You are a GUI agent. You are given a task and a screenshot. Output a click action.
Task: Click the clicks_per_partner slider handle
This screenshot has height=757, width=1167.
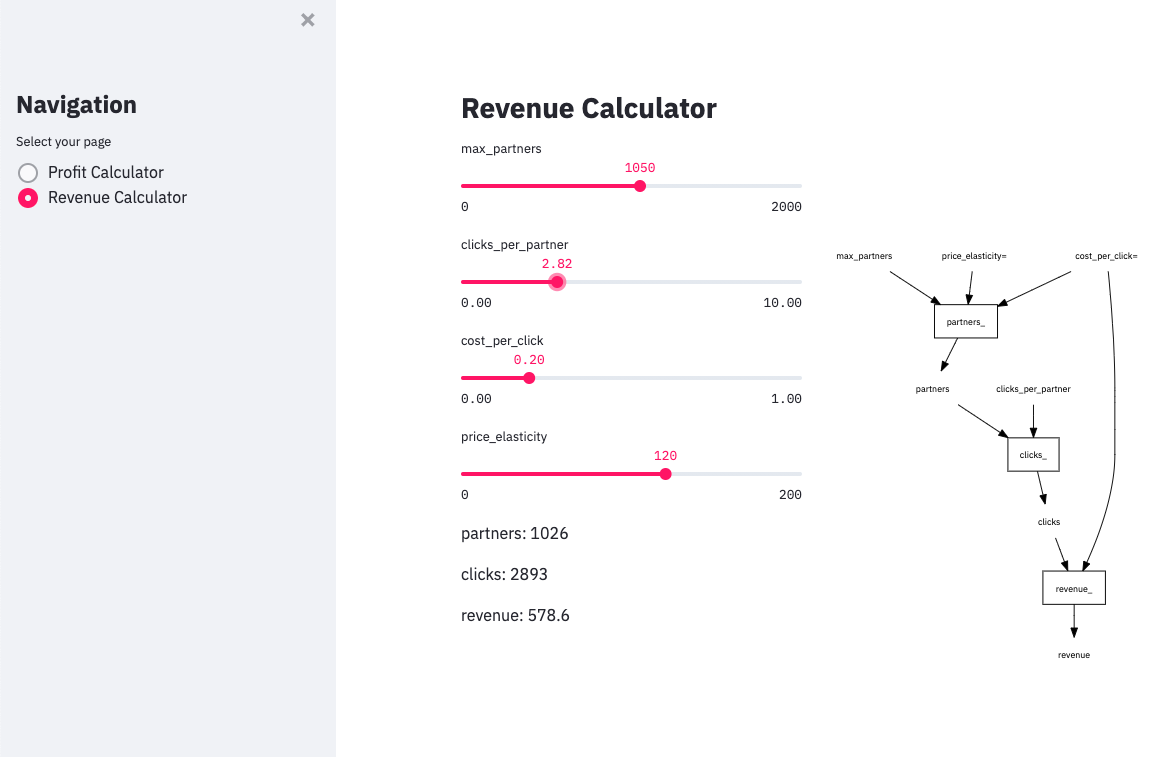[557, 282]
